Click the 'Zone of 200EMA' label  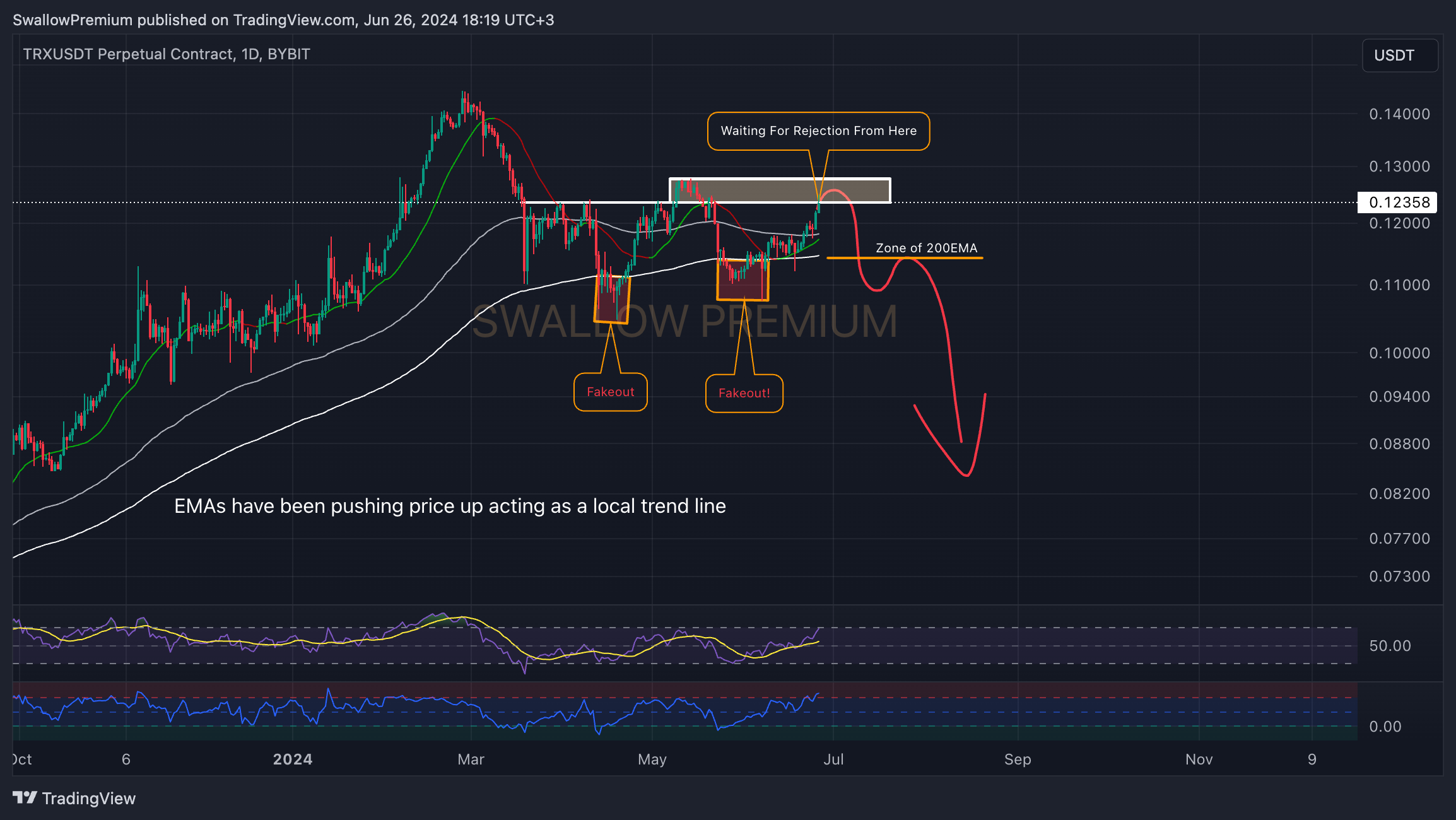point(926,248)
